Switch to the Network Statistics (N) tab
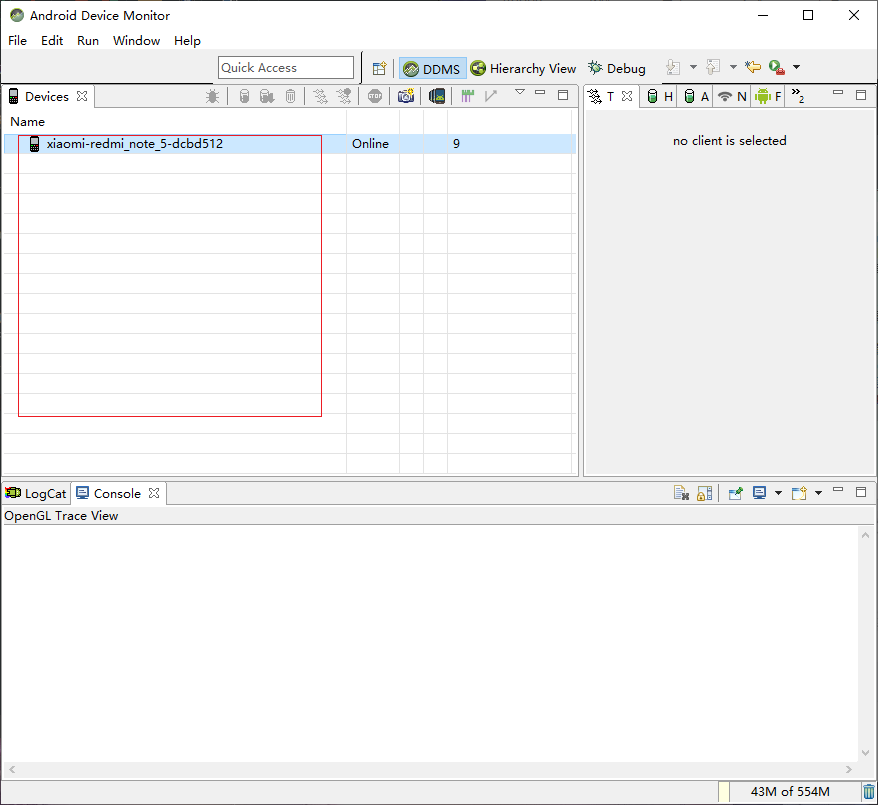Screen dimensions: 878x805 click(732, 96)
